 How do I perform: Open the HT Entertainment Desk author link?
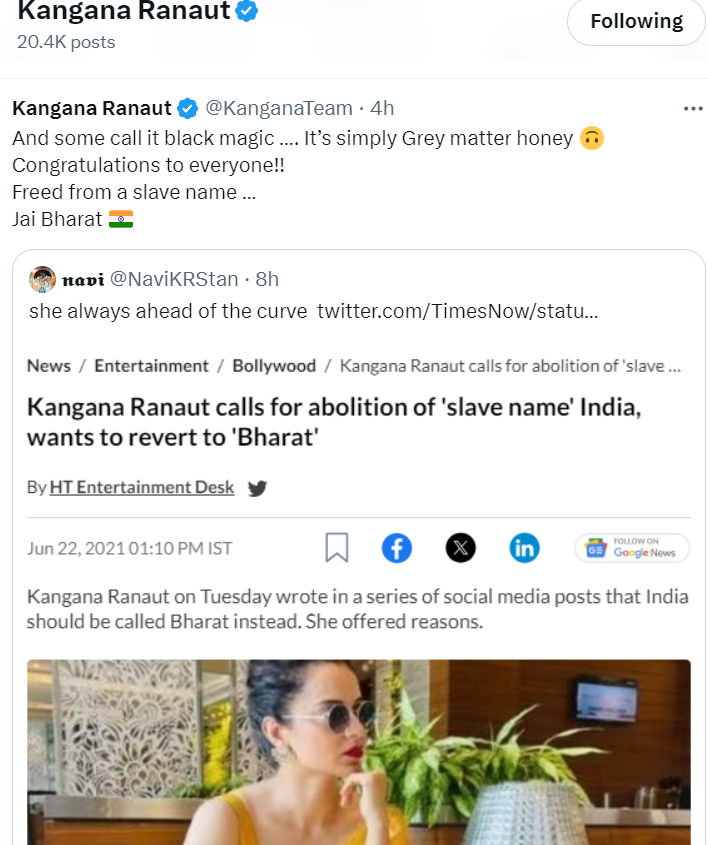(x=141, y=487)
